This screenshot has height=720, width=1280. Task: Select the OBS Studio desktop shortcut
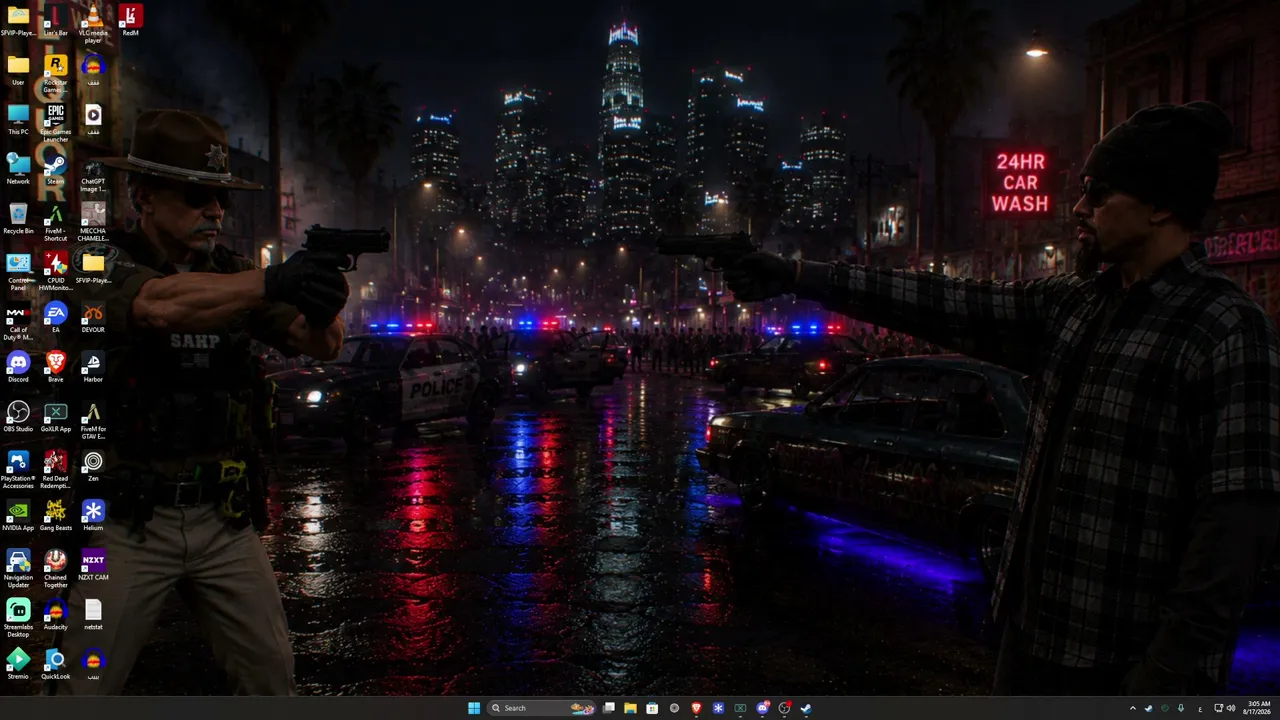[x=18, y=417]
